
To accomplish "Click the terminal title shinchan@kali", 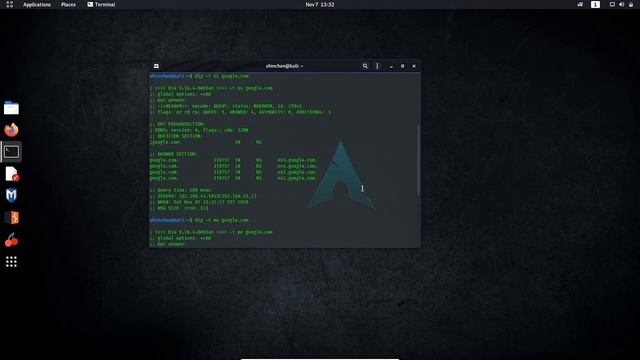I will pos(284,66).
